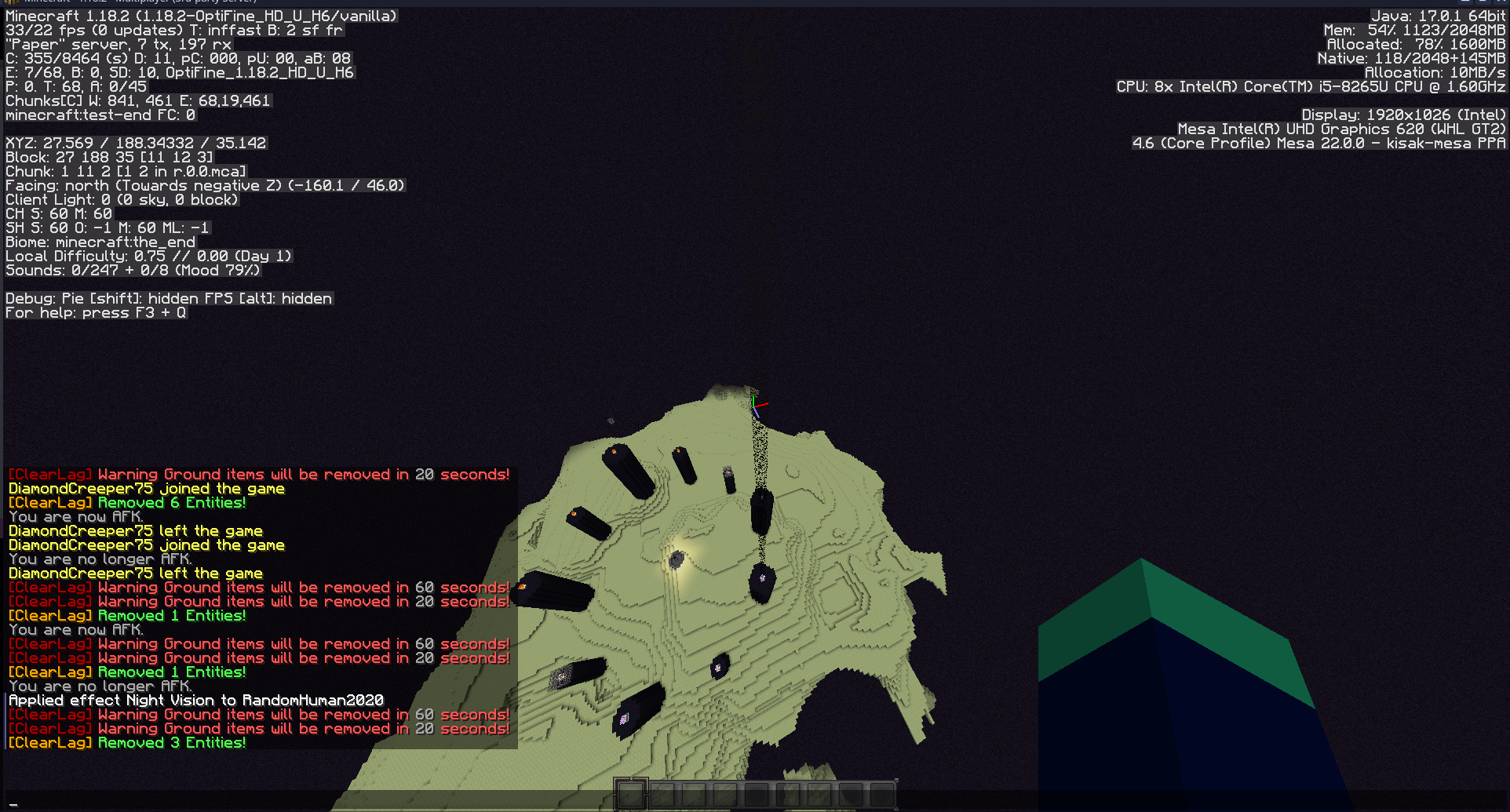
Task: Click the 'Removed 6 Entities!' chat message
Action: coord(127,503)
